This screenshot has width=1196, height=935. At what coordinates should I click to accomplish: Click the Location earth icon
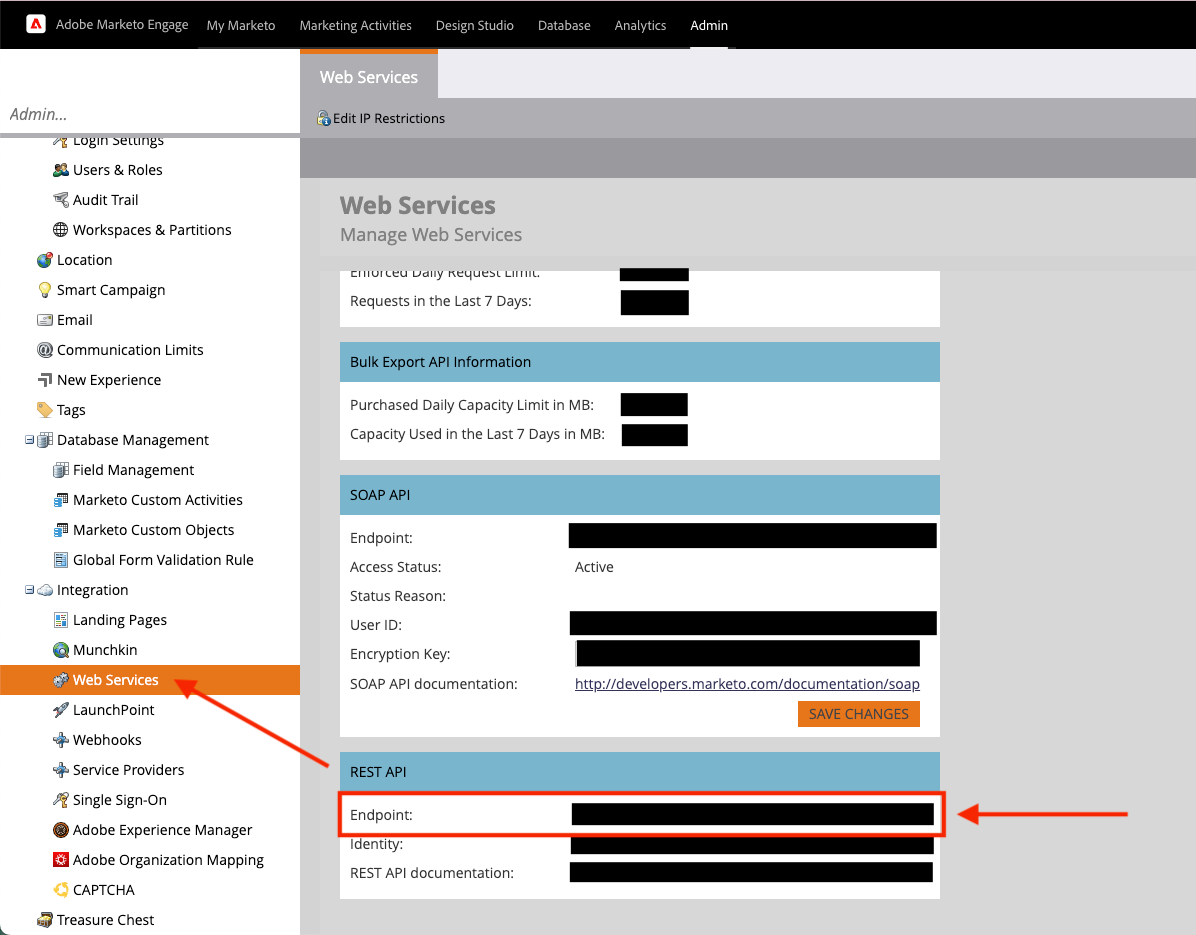pyautogui.click(x=45, y=260)
